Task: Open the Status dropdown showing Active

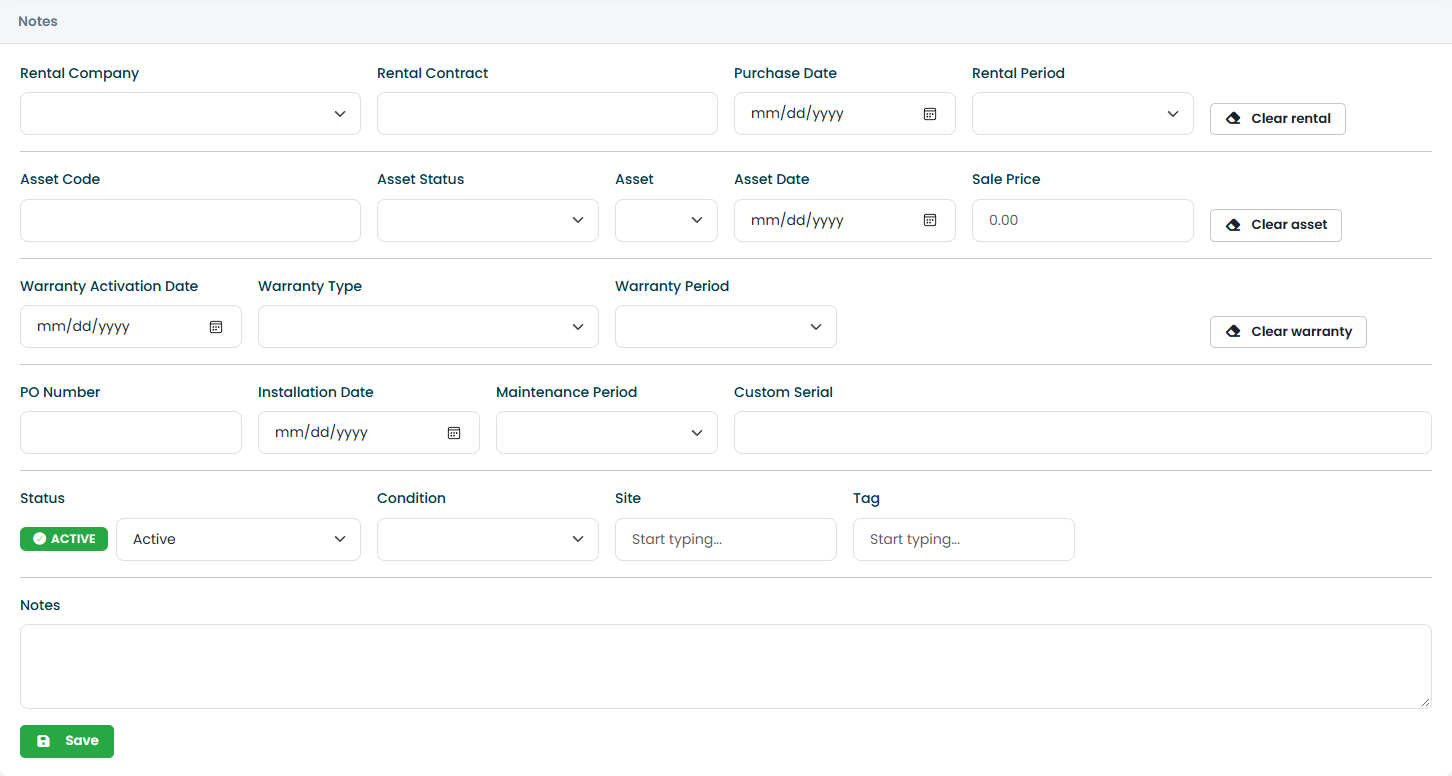Action: pyautogui.click(x=238, y=539)
